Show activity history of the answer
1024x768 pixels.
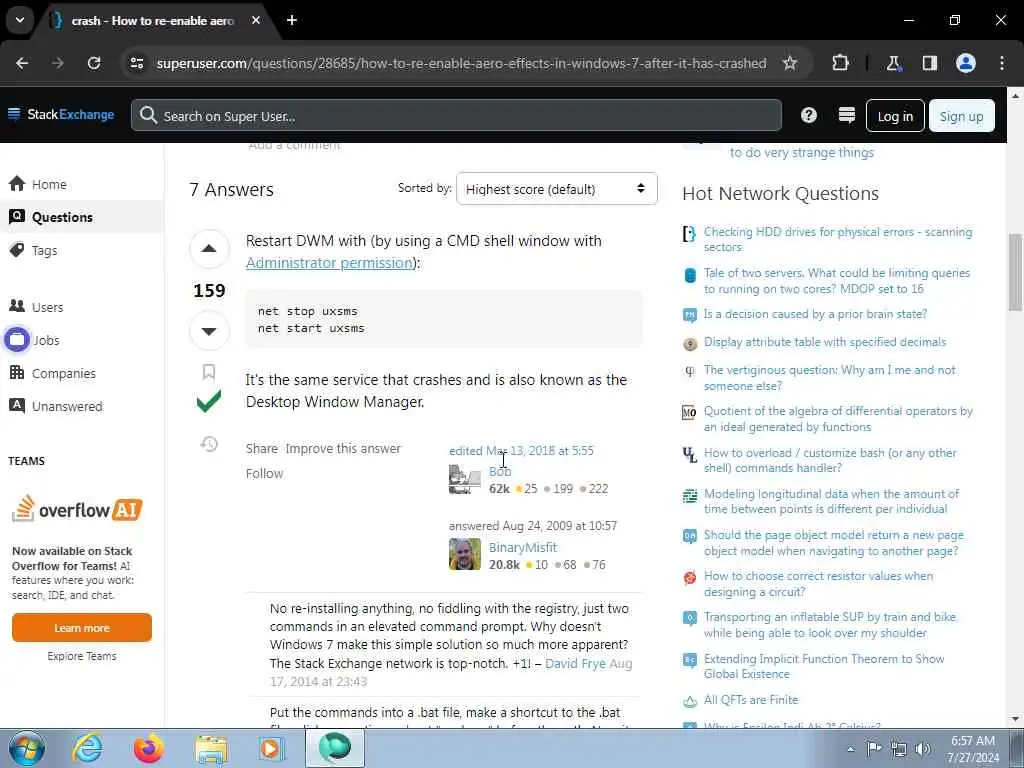pyautogui.click(x=209, y=445)
